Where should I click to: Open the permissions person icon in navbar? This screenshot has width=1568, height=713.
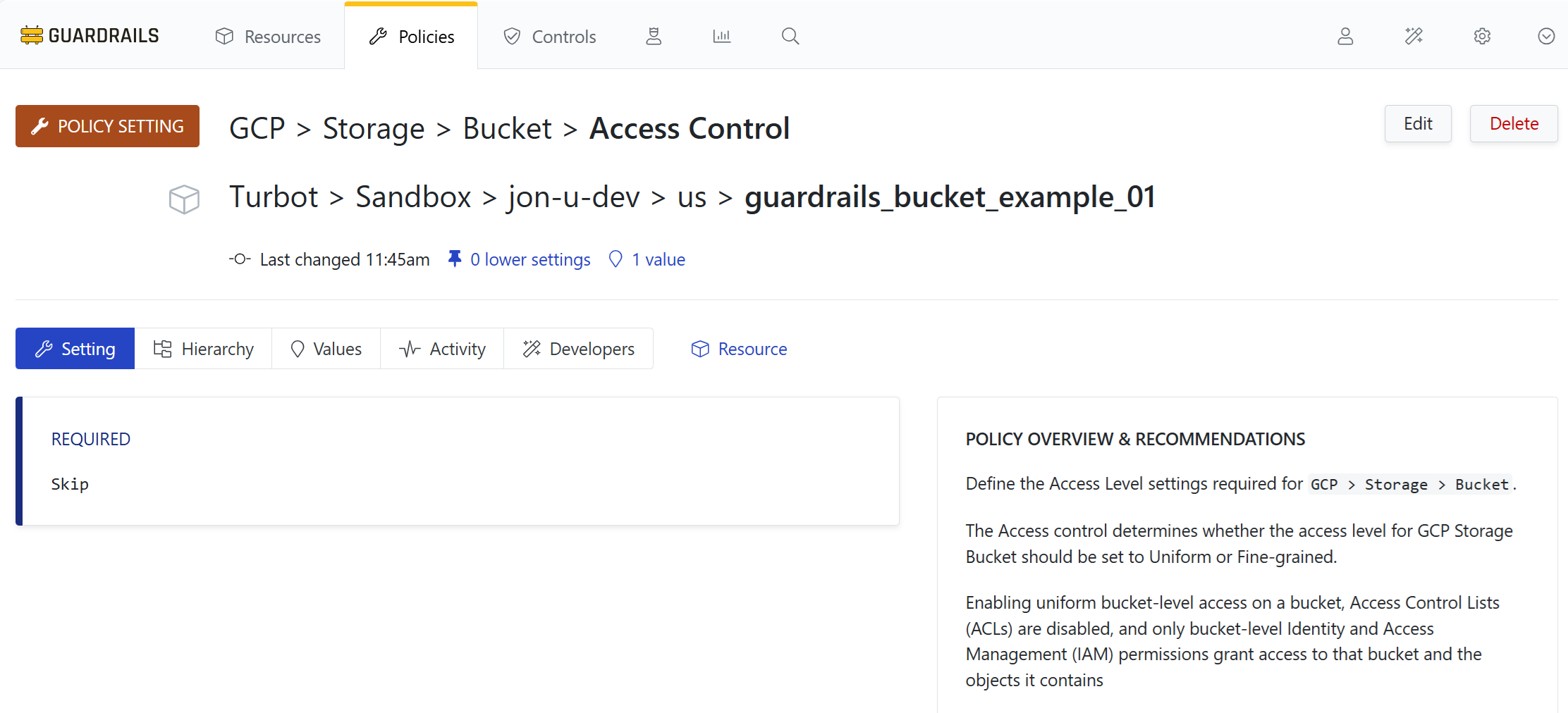pos(654,36)
